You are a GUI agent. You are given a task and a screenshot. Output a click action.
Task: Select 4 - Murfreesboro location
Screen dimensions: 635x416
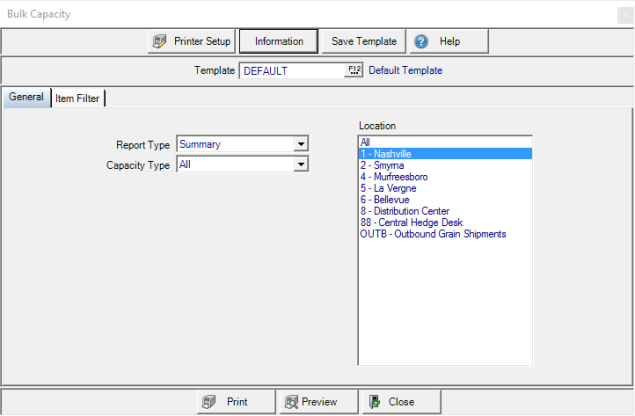tap(394, 176)
